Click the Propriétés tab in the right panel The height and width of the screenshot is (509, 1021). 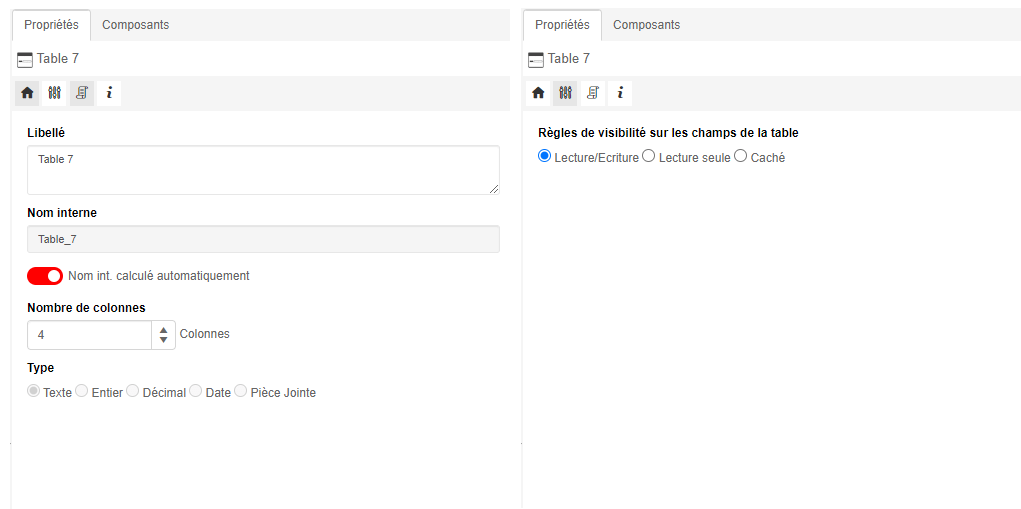coord(562,25)
